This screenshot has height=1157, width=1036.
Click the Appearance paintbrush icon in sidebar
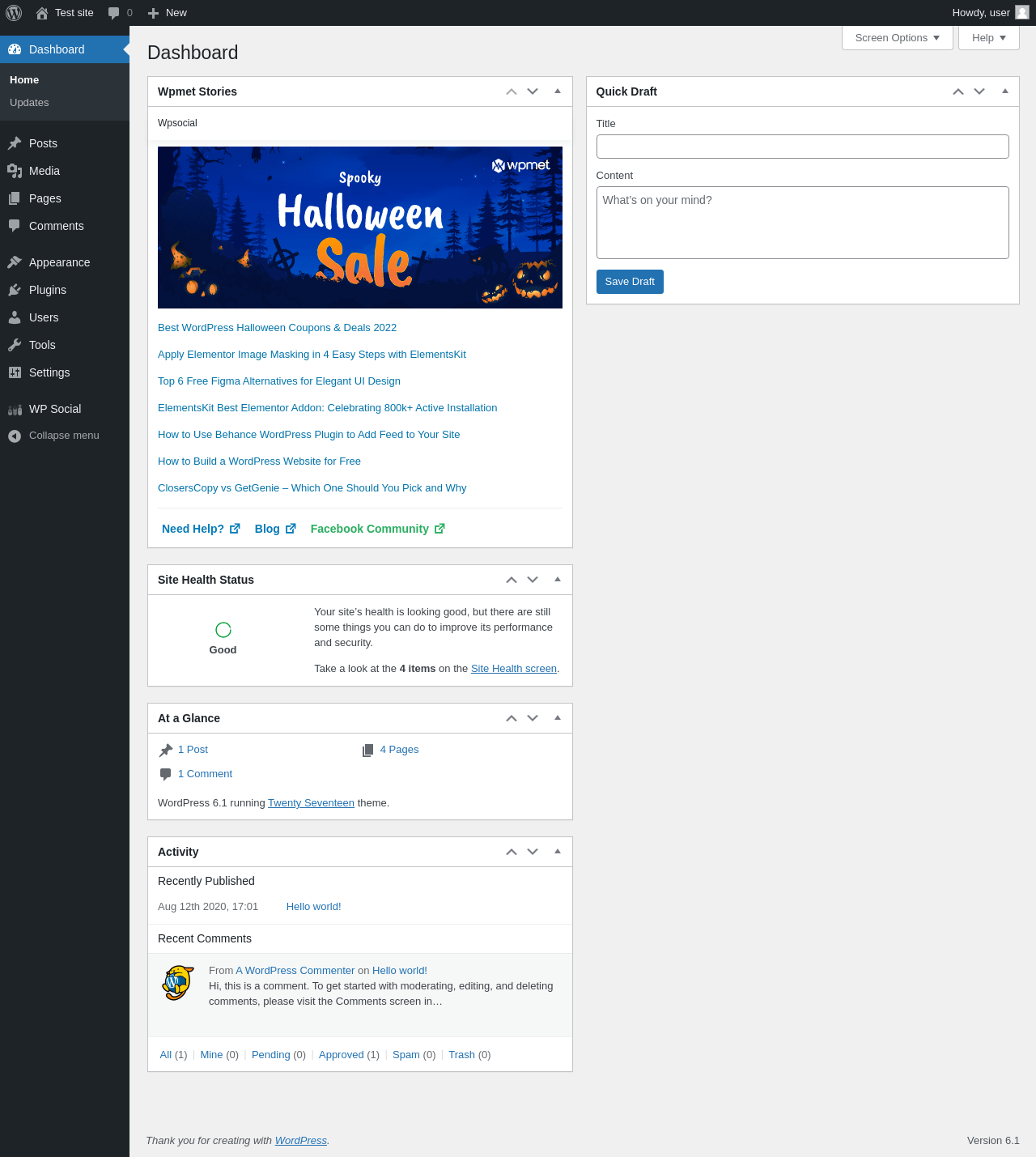click(15, 262)
